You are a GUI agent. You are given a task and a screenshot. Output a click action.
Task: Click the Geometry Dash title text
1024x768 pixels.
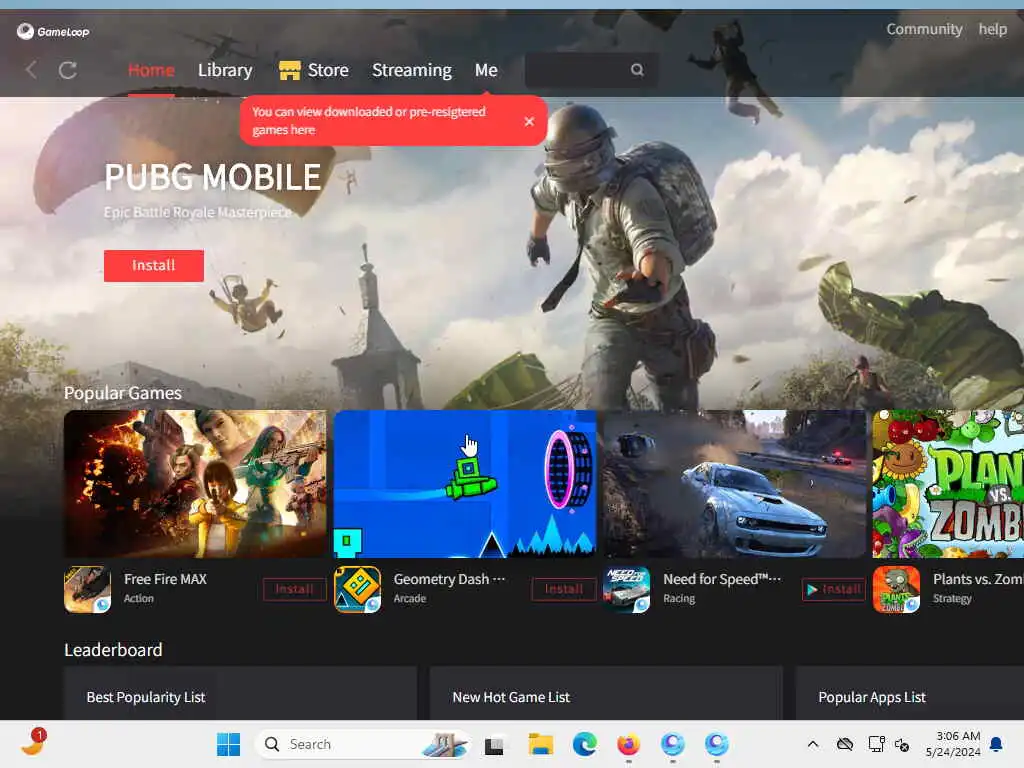point(449,579)
